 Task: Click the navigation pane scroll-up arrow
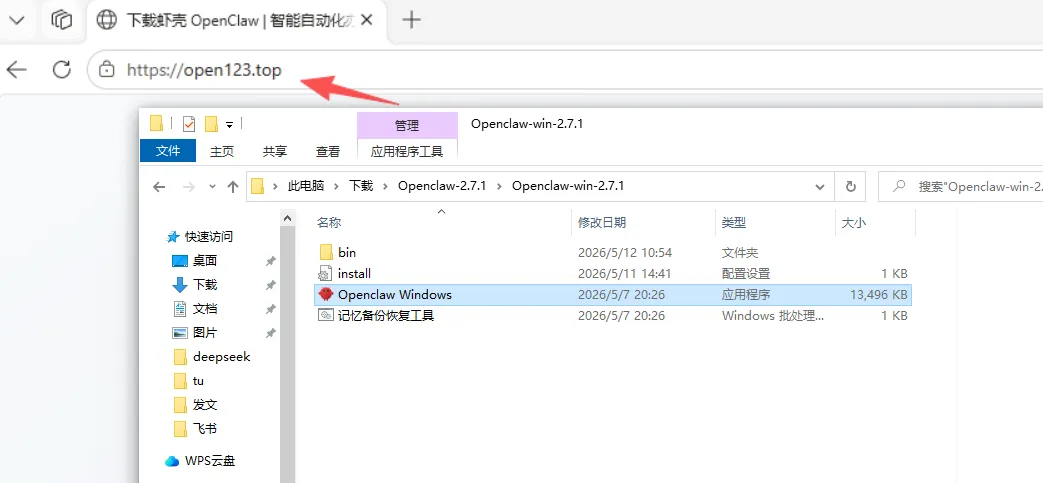pyautogui.click(x=287, y=218)
